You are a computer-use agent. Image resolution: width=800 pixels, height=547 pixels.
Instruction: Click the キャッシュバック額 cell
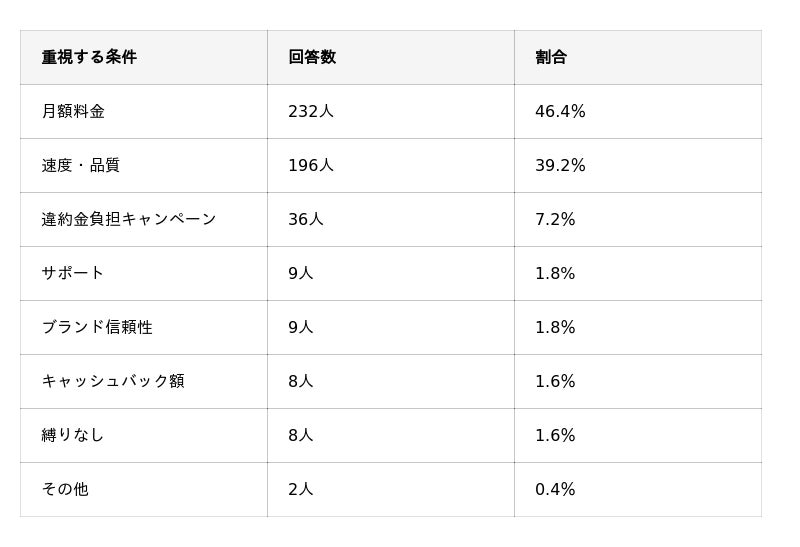coord(113,381)
